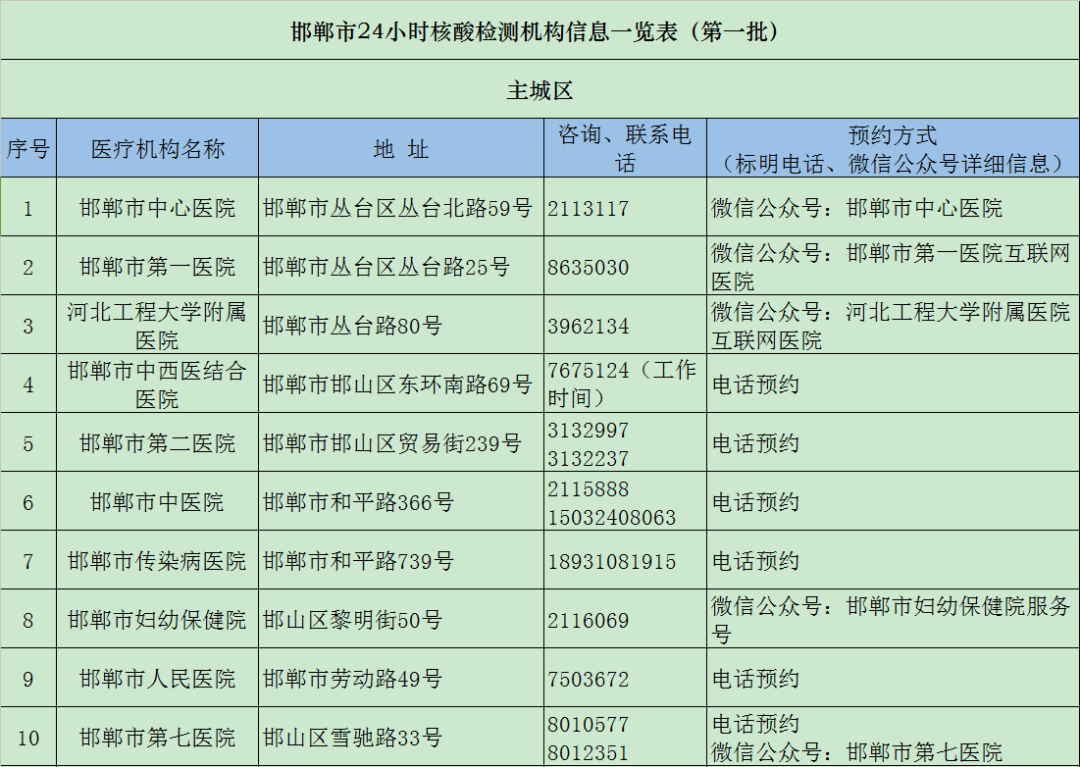Click the 地 址 column header

tap(401, 149)
